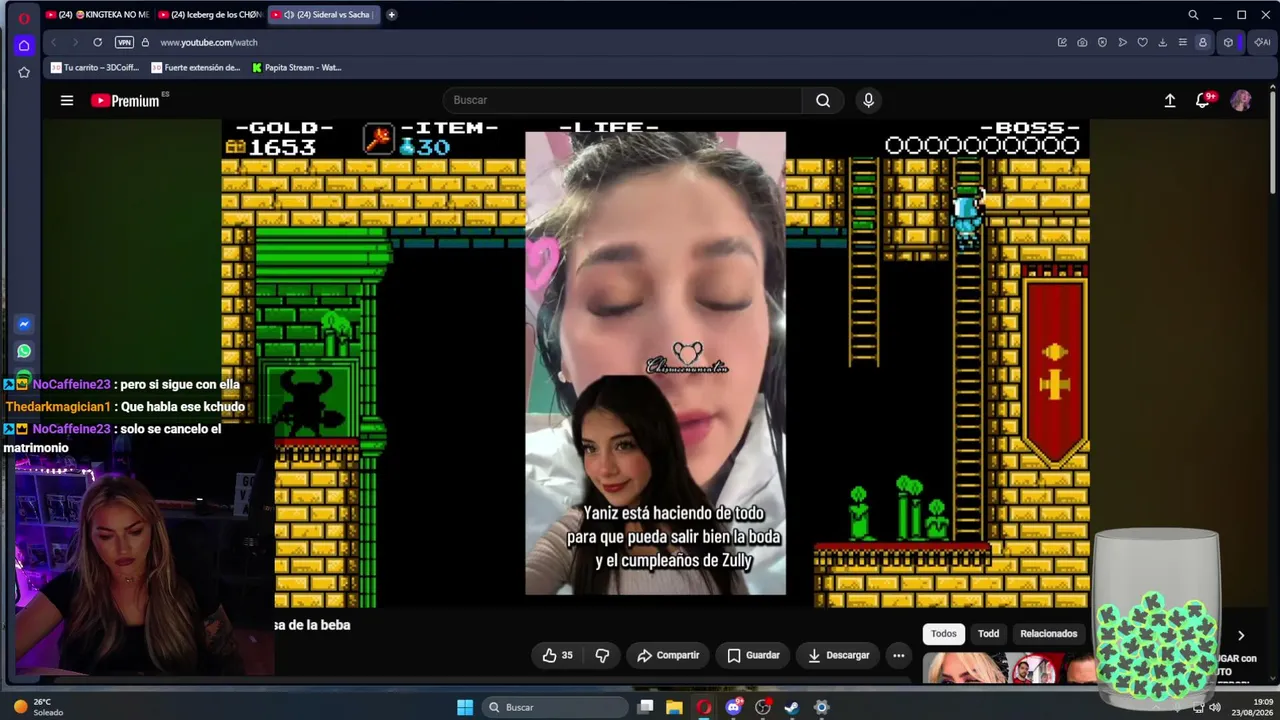
Task: Click the Descargar download button
Action: 838,655
